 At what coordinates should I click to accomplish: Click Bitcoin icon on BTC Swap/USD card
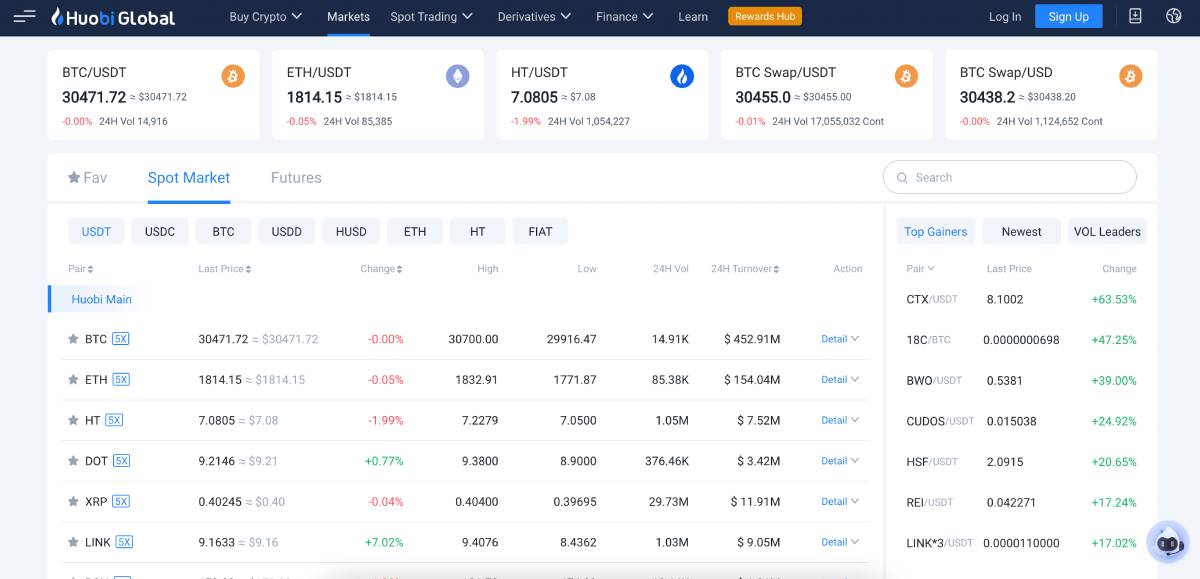[1131, 76]
